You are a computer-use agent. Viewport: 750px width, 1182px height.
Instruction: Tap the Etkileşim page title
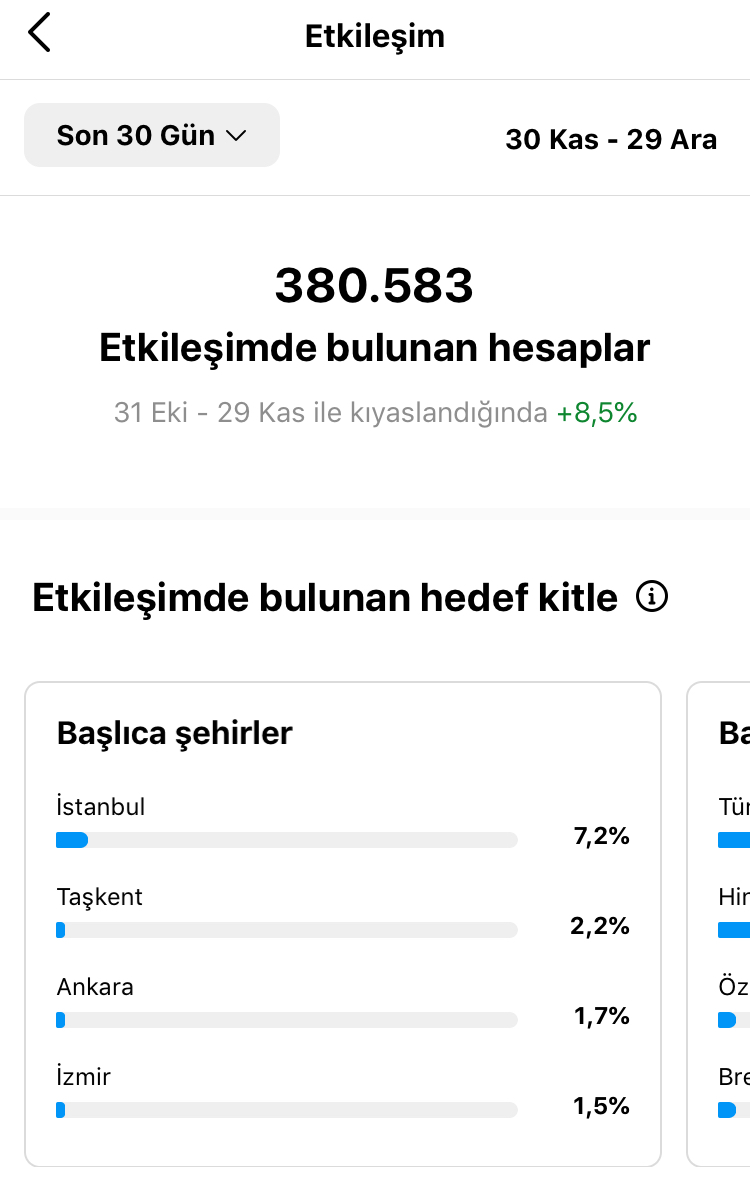coord(375,36)
